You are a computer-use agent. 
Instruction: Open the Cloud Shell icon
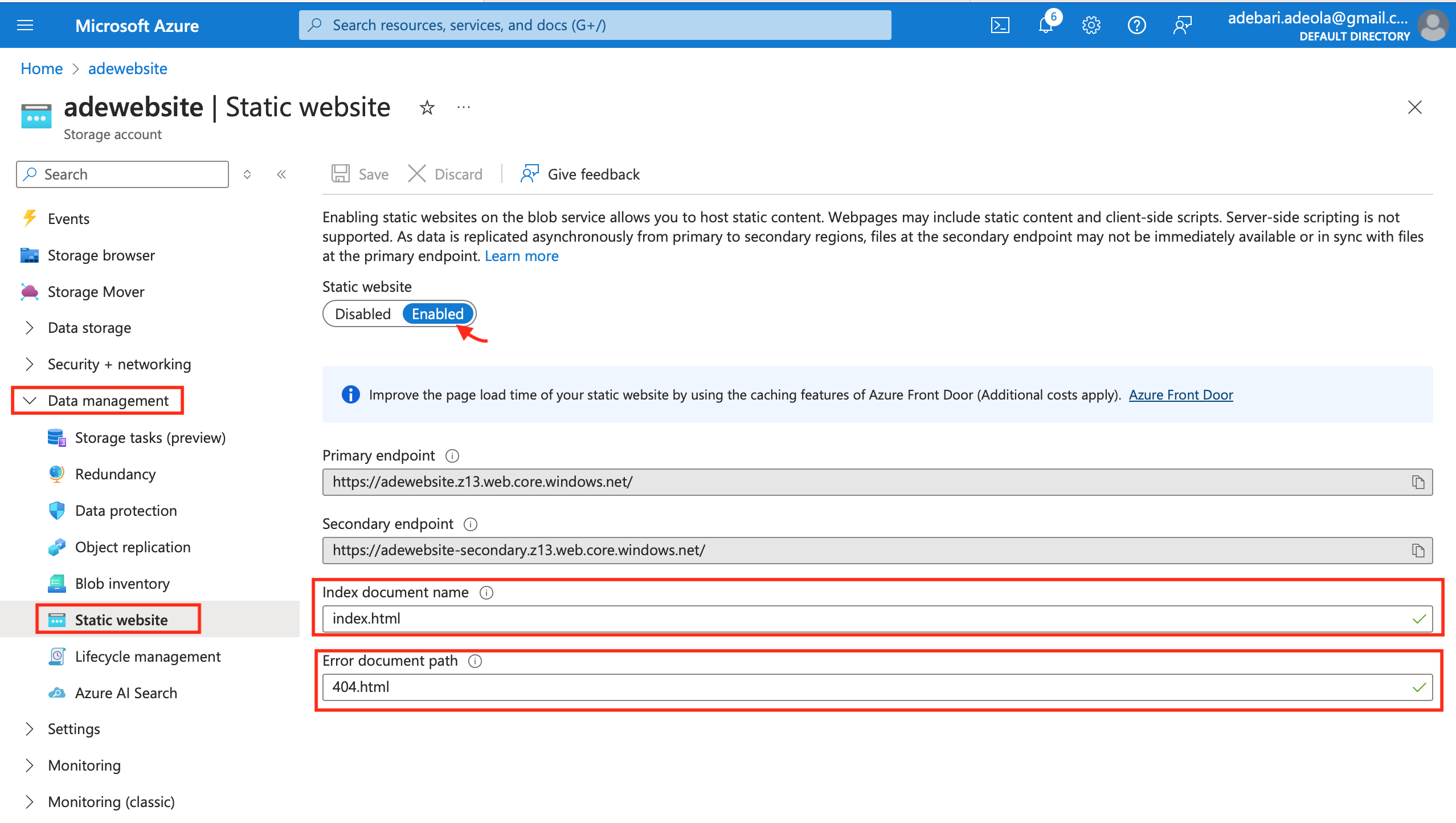click(1000, 25)
